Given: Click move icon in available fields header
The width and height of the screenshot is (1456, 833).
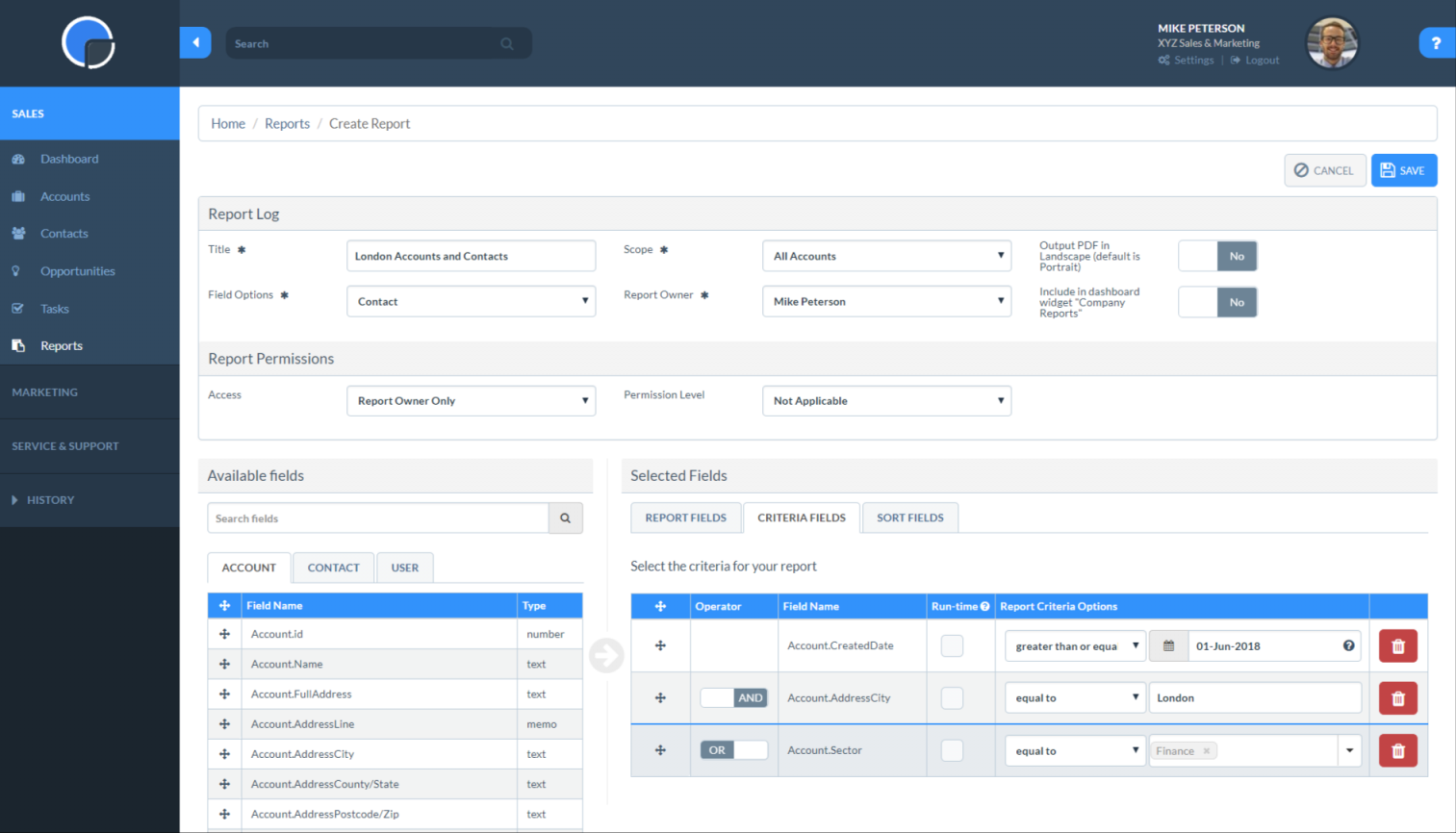Looking at the screenshot, I should click(x=224, y=605).
